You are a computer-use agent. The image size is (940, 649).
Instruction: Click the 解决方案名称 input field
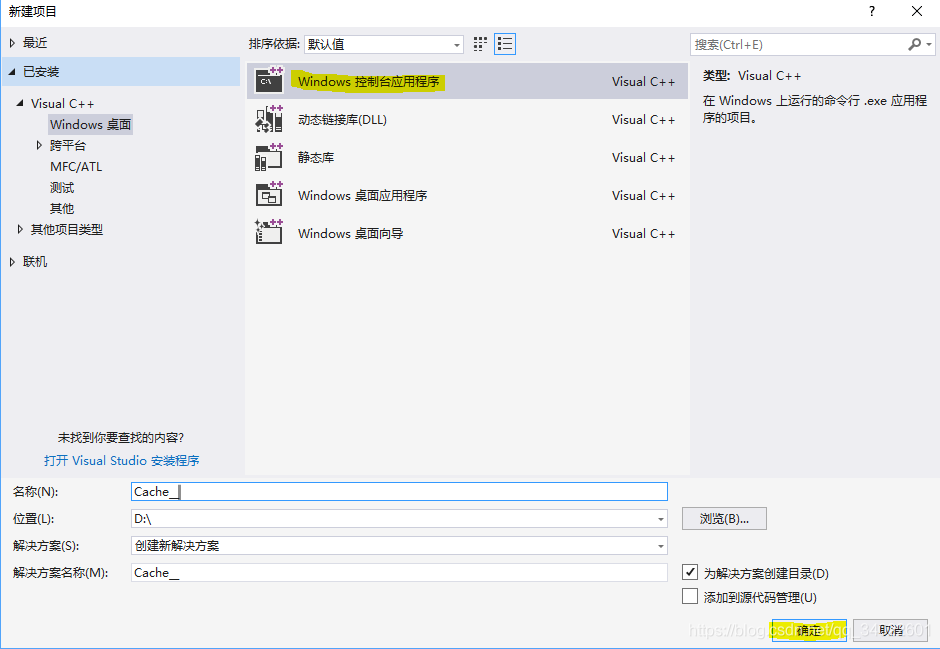[399, 572]
